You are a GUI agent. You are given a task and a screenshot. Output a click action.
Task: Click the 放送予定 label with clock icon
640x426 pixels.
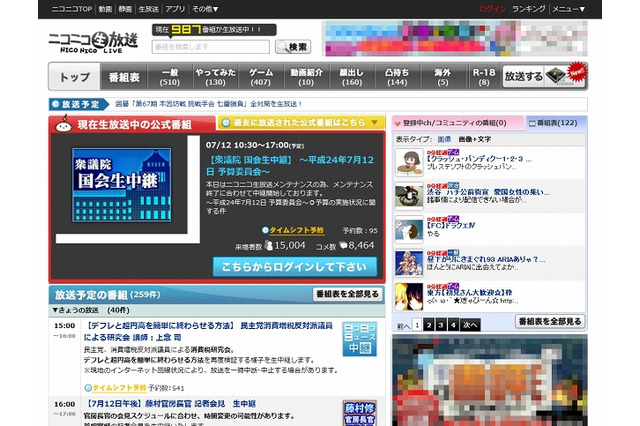click(79, 104)
